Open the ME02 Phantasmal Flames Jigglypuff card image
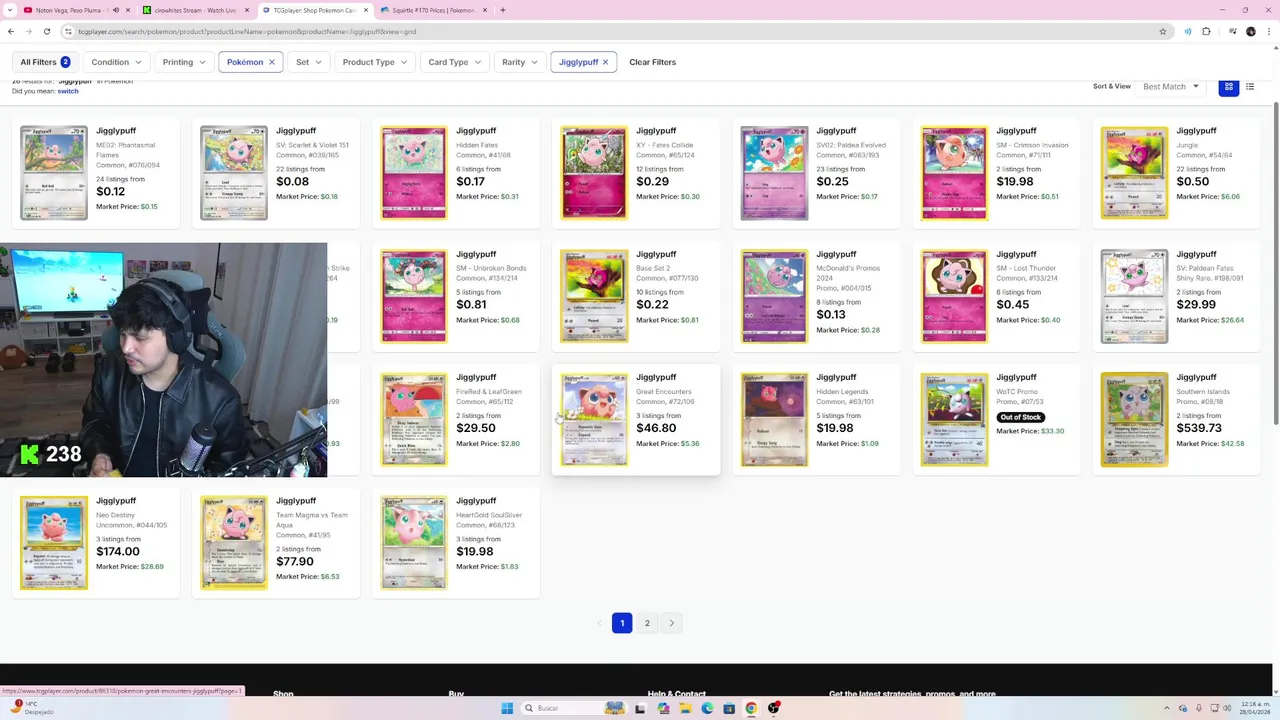 click(x=54, y=173)
